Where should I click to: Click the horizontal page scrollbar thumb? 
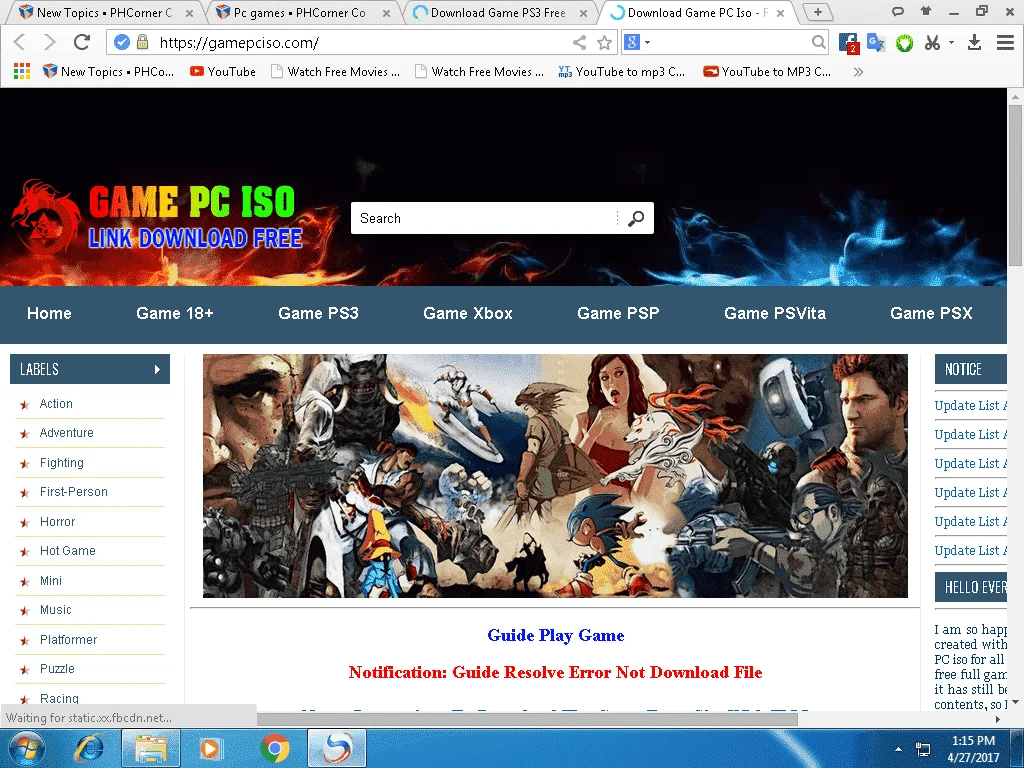(x=527, y=719)
